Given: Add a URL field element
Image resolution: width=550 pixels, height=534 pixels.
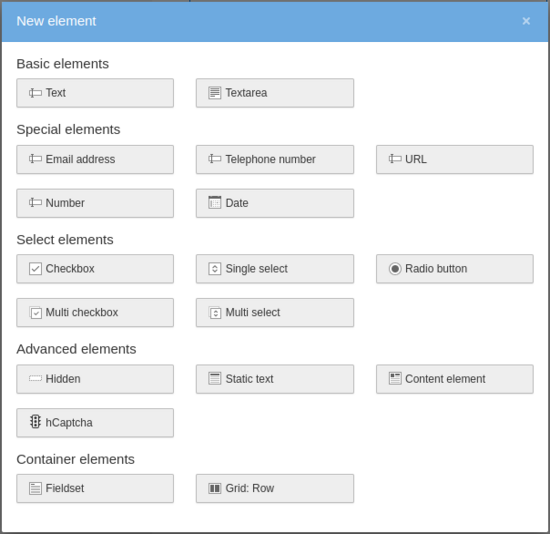Looking at the screenshot, I should click(455, 159).
